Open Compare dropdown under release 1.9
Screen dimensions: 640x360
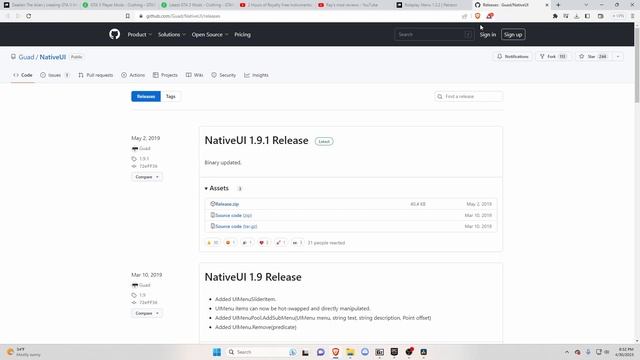pos(147,313)
